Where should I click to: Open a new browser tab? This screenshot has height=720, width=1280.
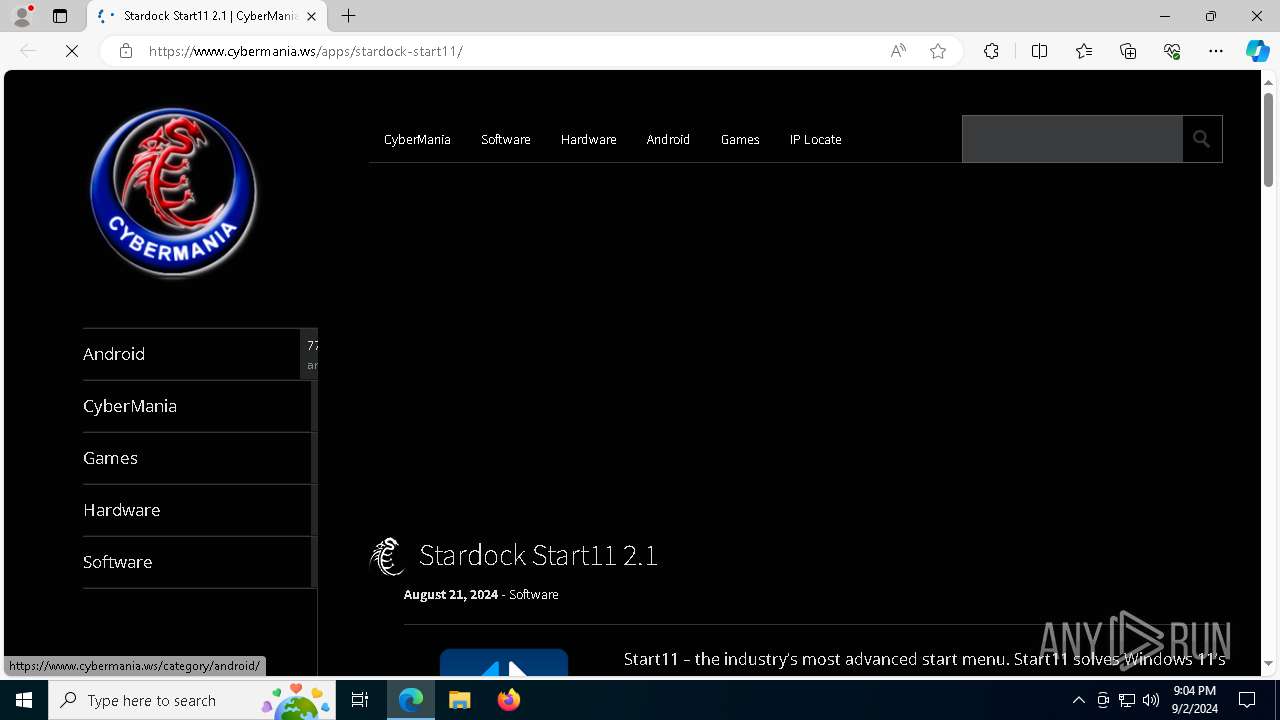click(348, 16)
